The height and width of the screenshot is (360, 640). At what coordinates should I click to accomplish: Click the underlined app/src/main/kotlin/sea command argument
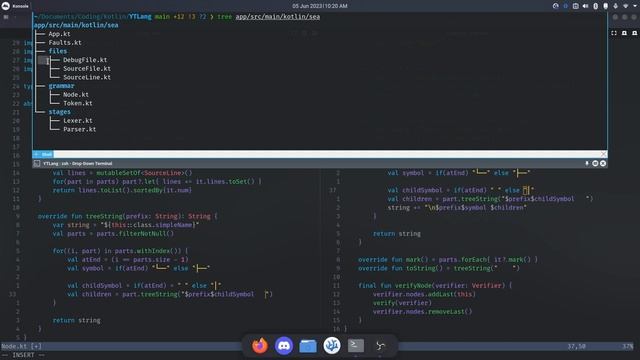(x=278, y=17)
